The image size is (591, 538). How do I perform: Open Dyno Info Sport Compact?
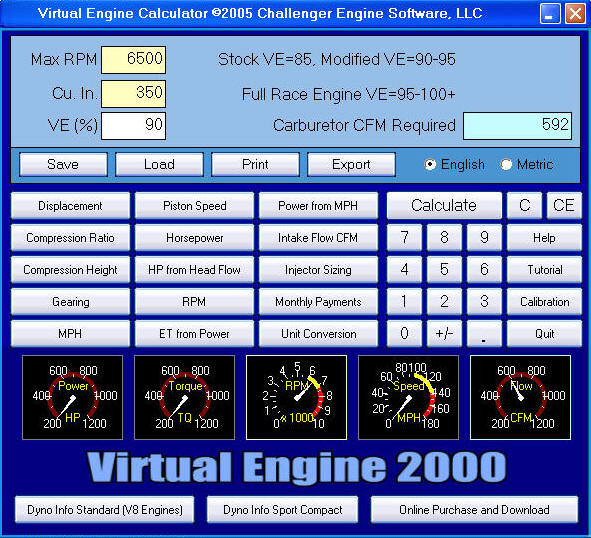coord(283,510)
